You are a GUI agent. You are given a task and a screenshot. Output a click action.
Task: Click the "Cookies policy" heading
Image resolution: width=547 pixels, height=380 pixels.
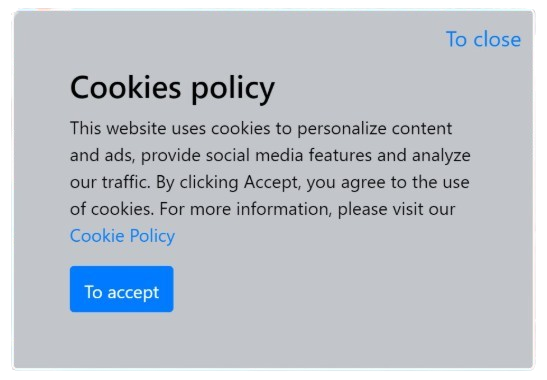pos(172,88)
